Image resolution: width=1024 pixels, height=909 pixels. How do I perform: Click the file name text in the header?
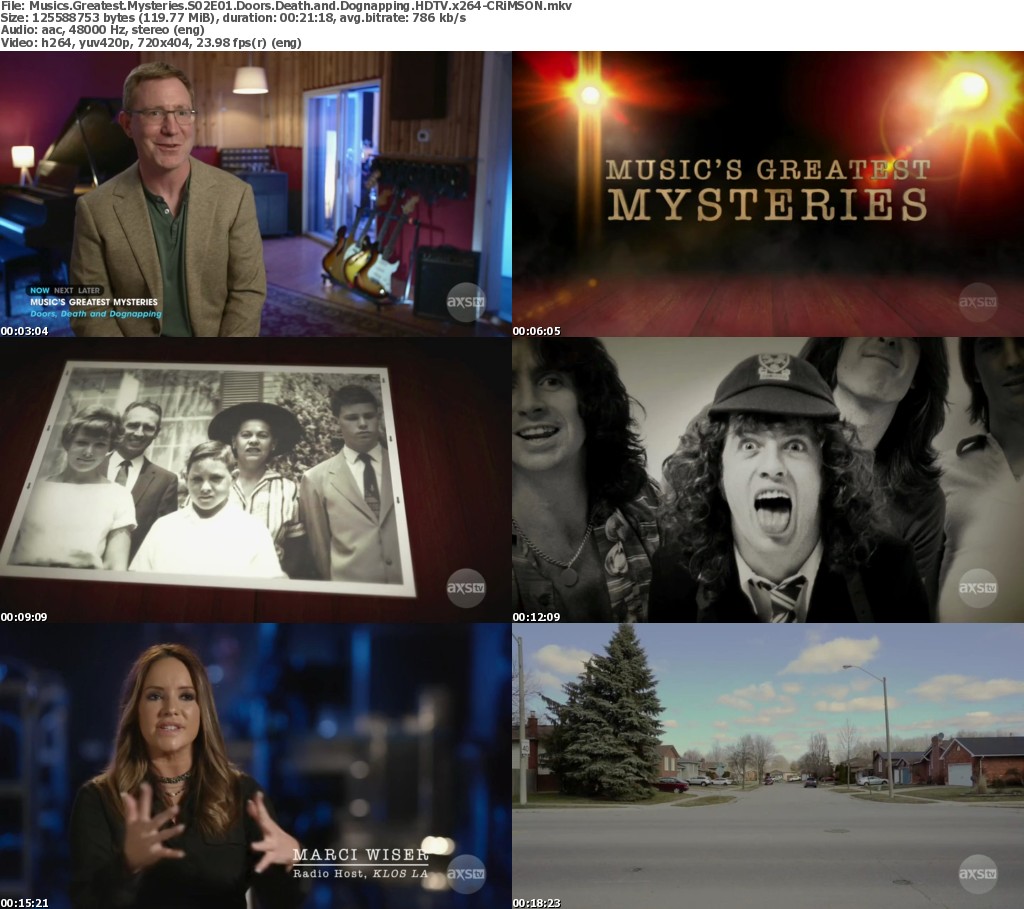[x=302, y=6]
